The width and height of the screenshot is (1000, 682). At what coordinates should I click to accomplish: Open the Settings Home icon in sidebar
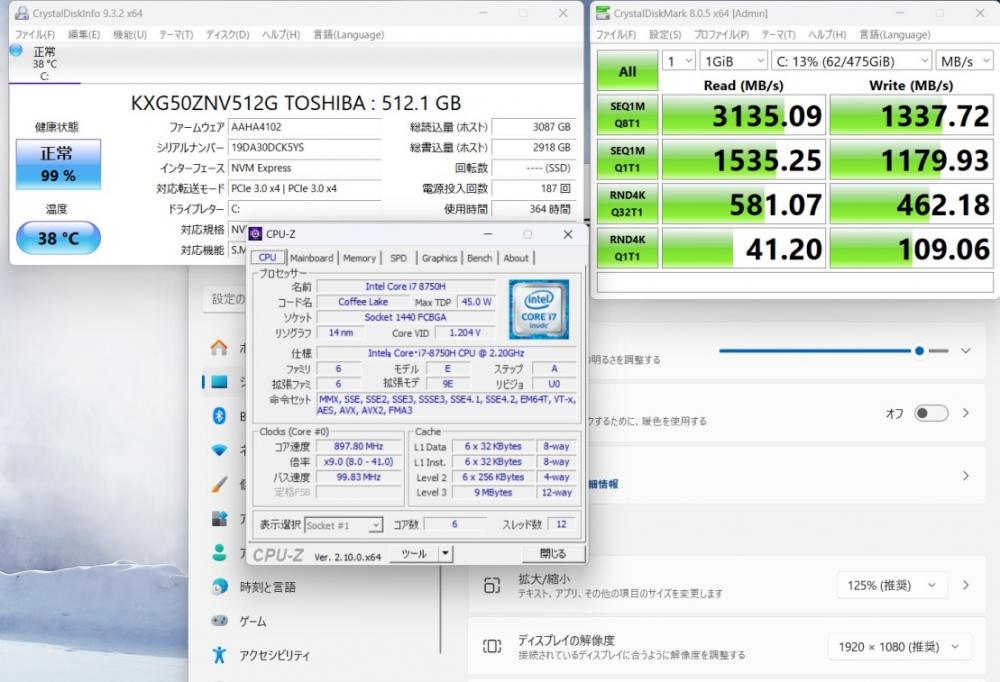(219, 348)
